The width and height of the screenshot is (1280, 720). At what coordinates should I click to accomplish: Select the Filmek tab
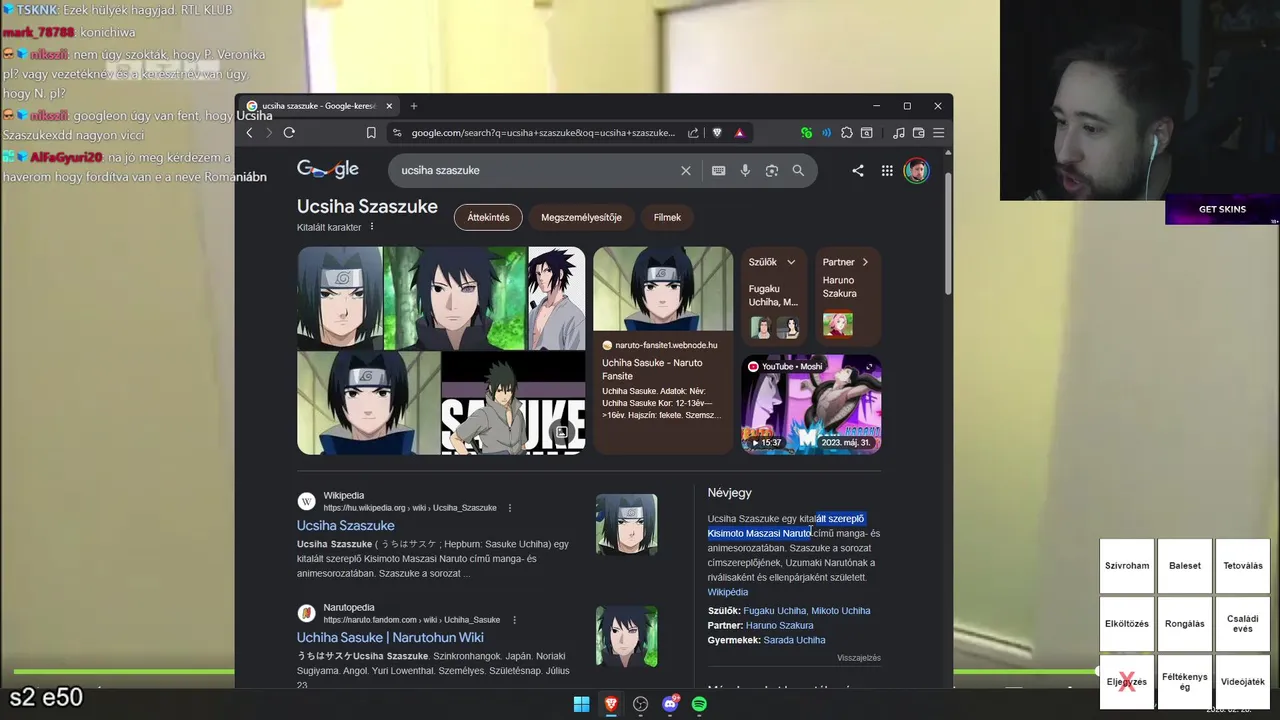click(667, 217)
